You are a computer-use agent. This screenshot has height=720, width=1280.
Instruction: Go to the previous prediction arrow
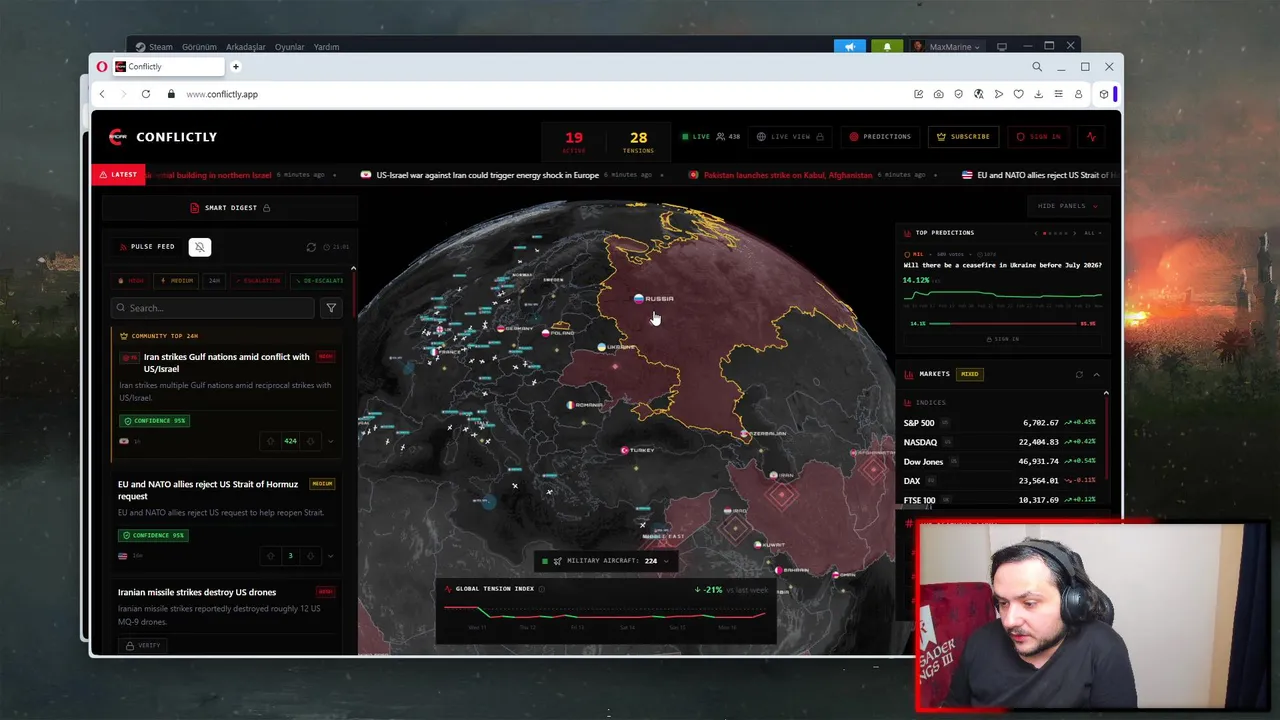1036,233
